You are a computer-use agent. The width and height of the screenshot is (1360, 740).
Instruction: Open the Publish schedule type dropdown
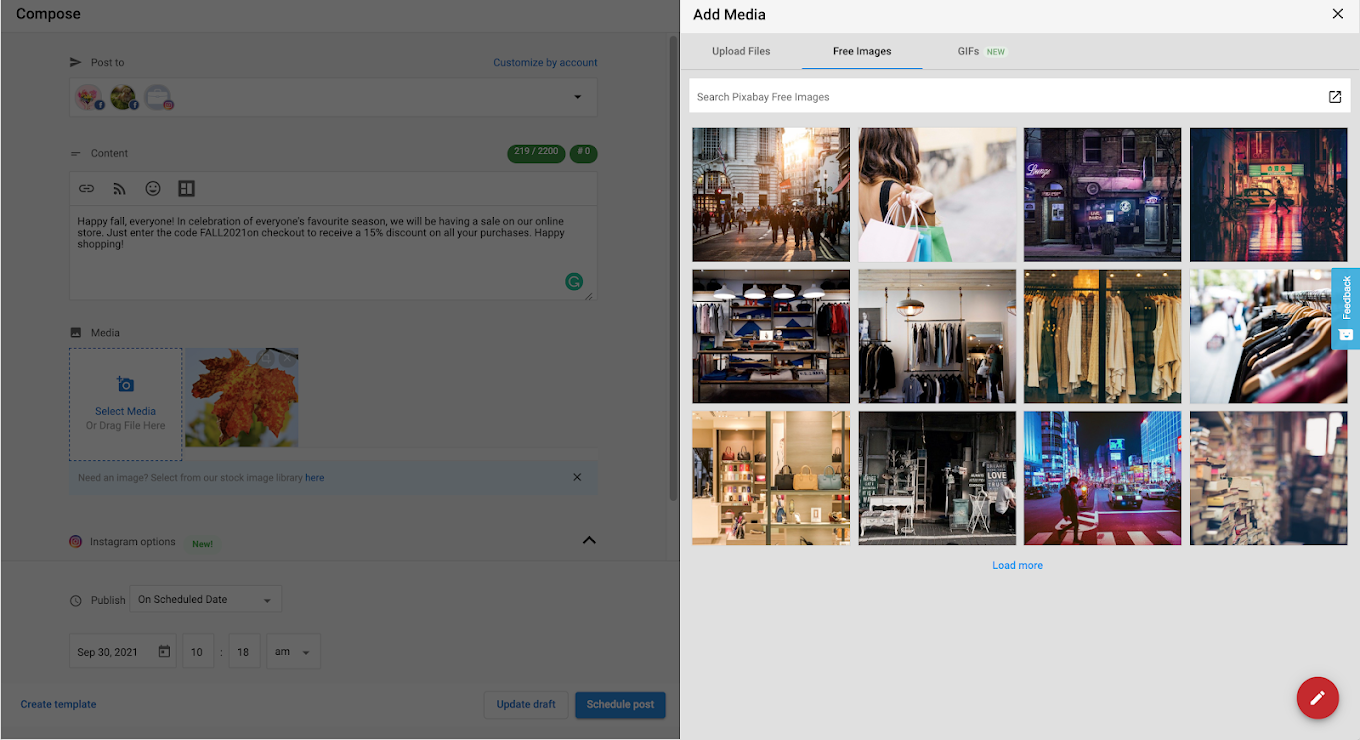click(x=205, y=600)
